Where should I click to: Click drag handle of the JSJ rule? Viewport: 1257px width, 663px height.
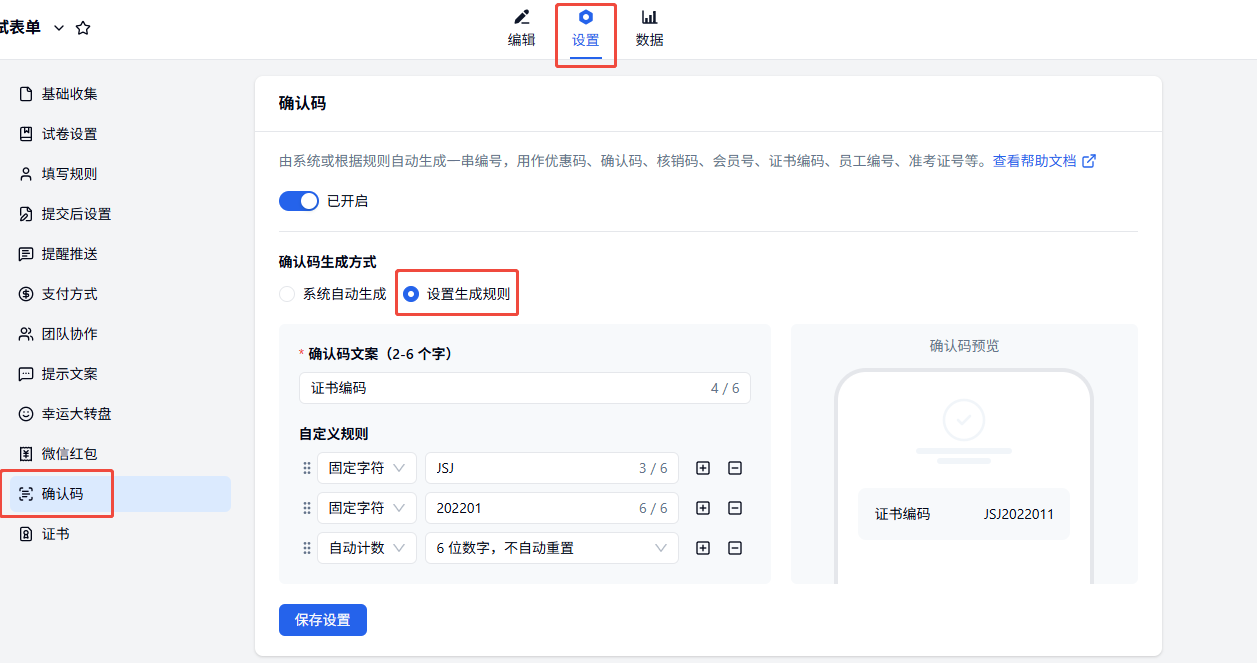[307, 468]
